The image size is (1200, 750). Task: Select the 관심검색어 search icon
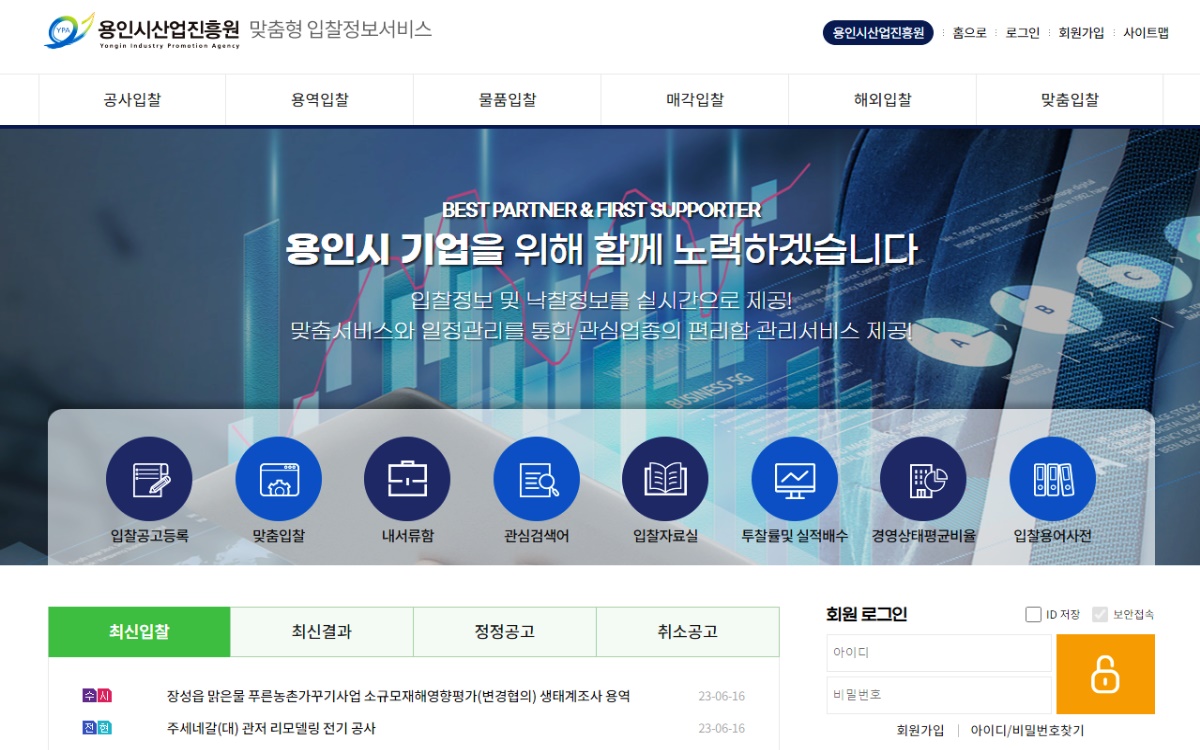point(536,480)
